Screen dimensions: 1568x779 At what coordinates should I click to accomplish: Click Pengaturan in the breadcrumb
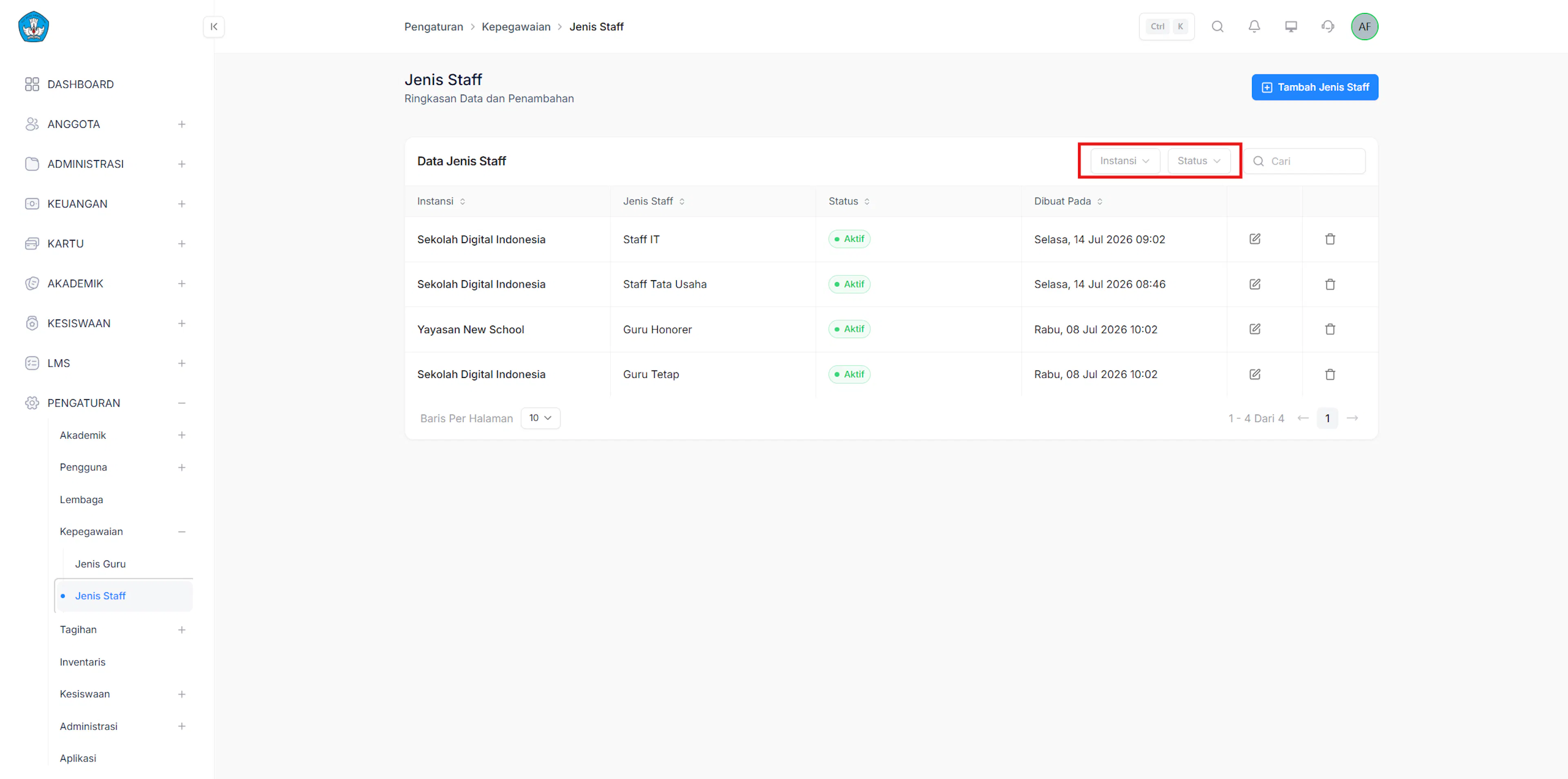[433, 26]
